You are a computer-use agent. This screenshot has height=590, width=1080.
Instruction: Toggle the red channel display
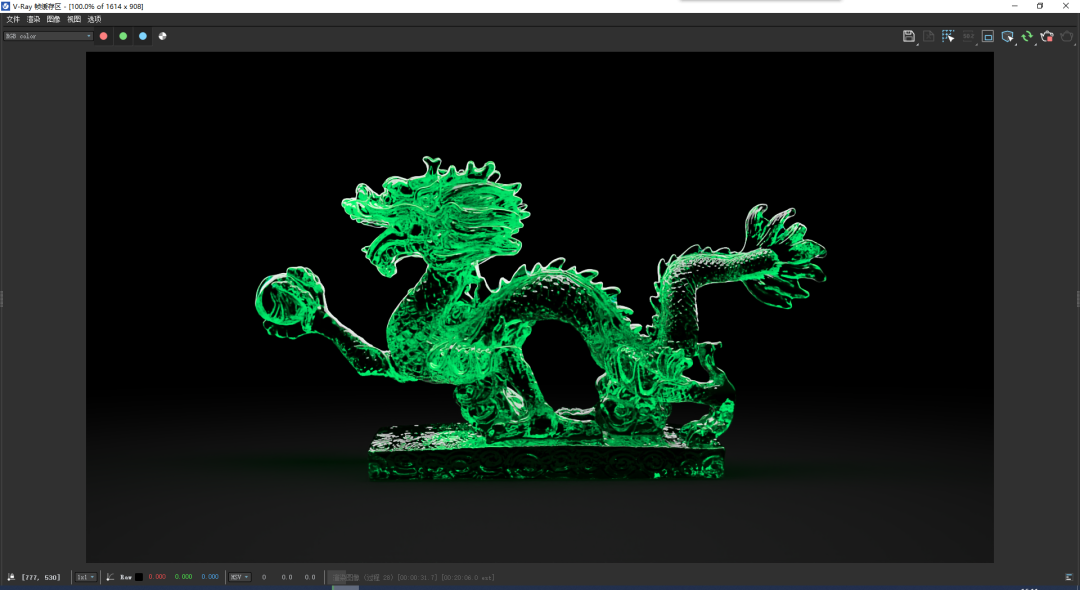click(x=103, y=36)
